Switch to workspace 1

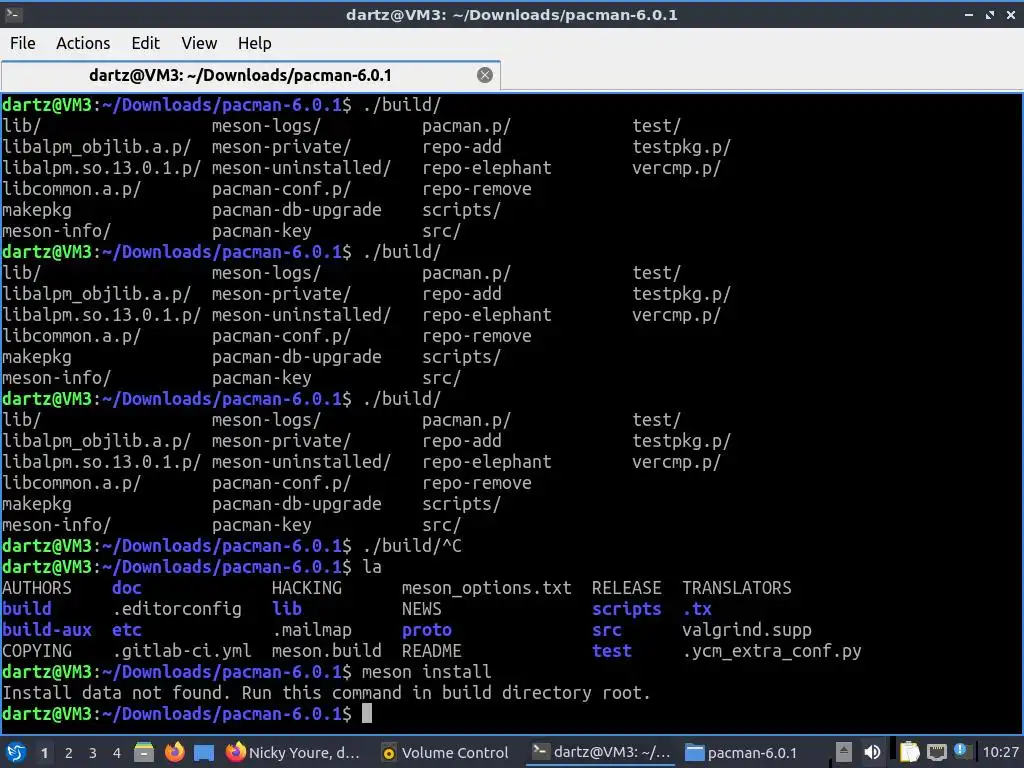pyautogui.click(x=44, y=753)
